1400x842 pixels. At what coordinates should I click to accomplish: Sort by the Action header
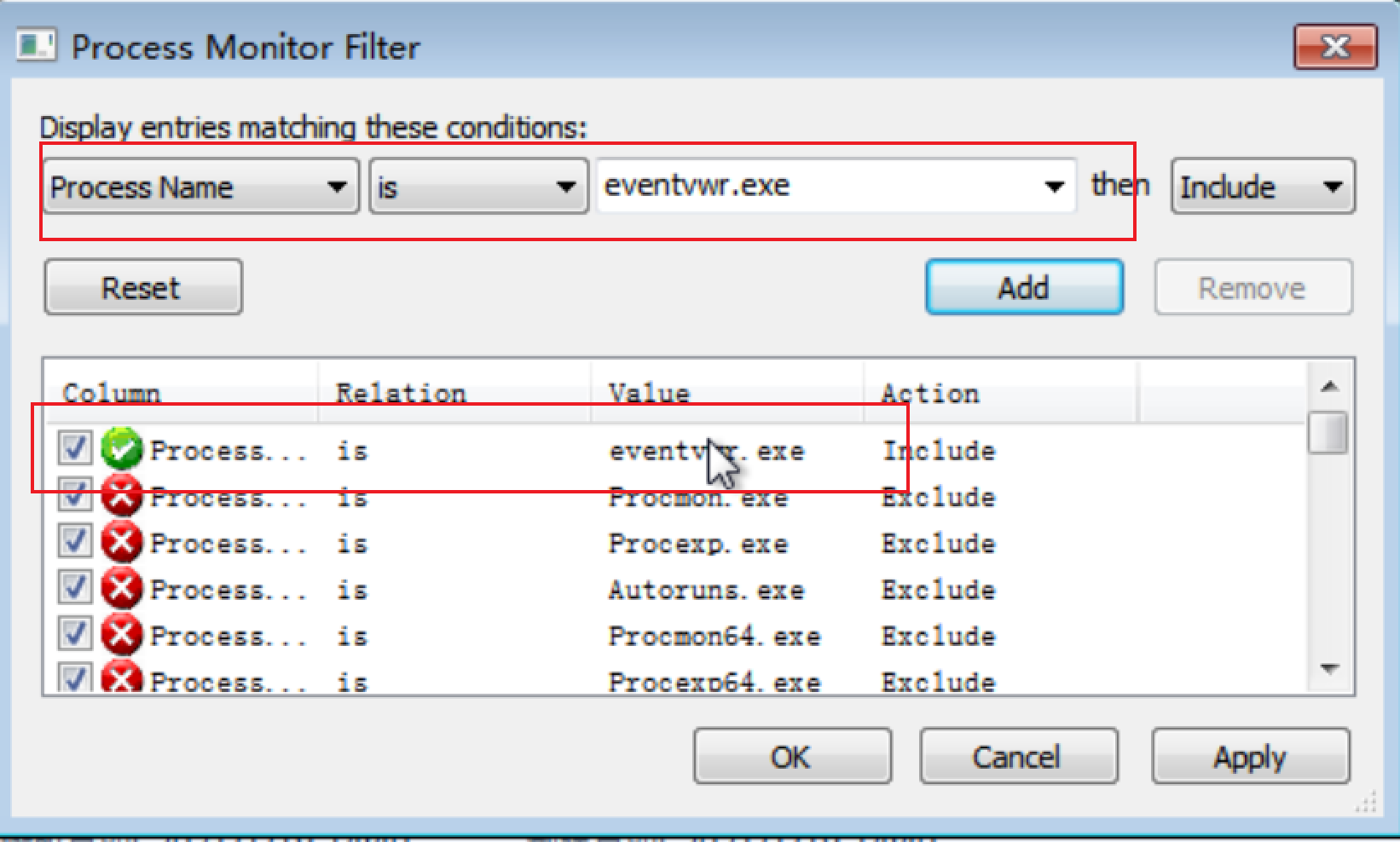[1001, 393]
